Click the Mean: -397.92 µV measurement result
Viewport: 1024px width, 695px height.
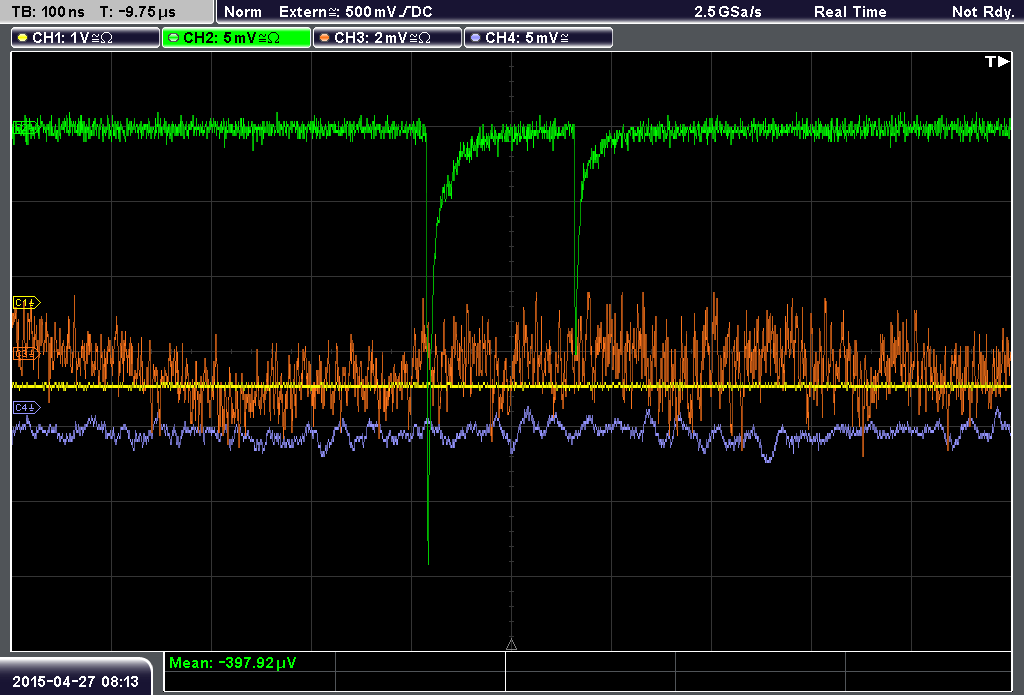(232, 662)
